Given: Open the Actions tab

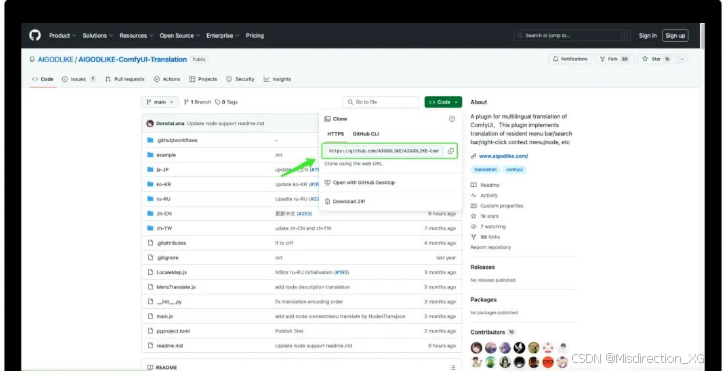Looking at the screenshot, I should tap(167, 79).
